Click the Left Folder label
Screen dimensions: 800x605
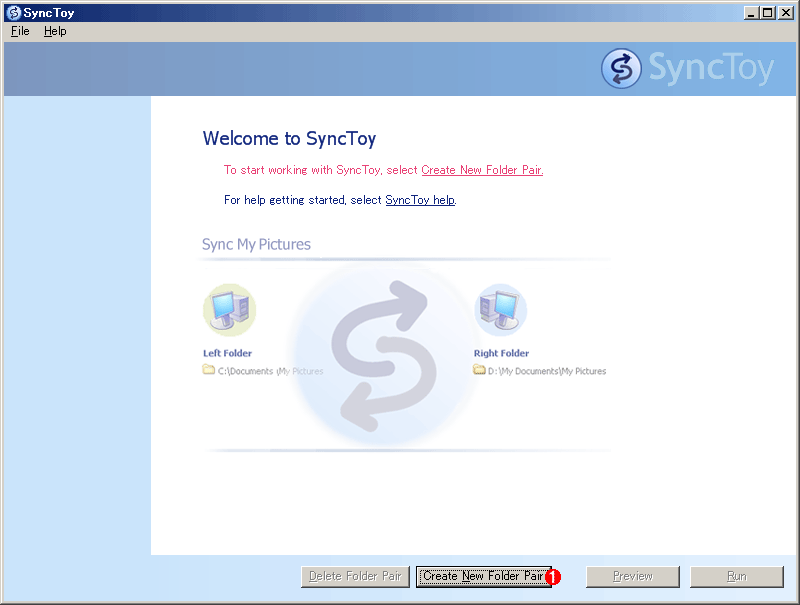[x=228, y=353]
